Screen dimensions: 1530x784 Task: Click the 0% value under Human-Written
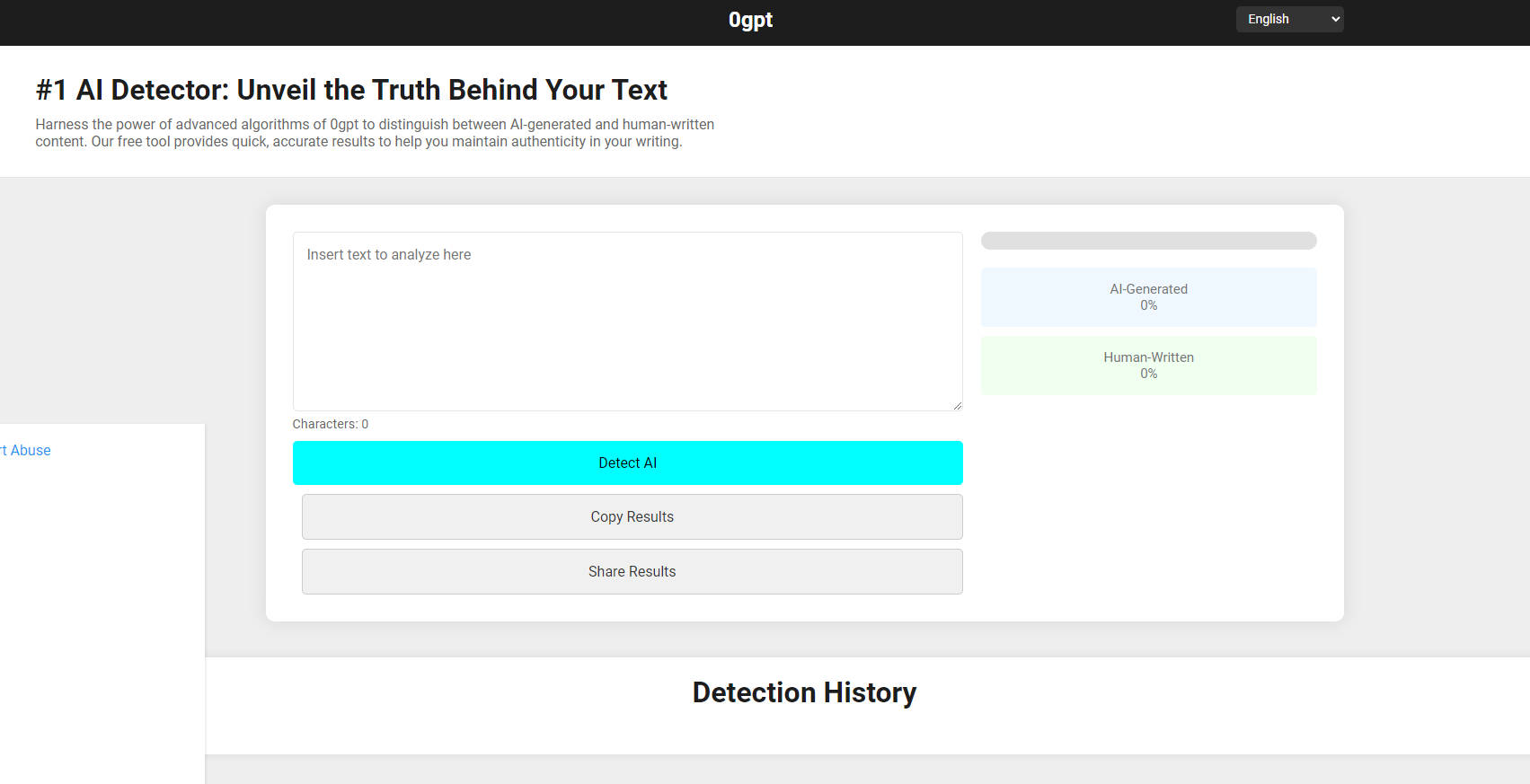[1148, 374]
